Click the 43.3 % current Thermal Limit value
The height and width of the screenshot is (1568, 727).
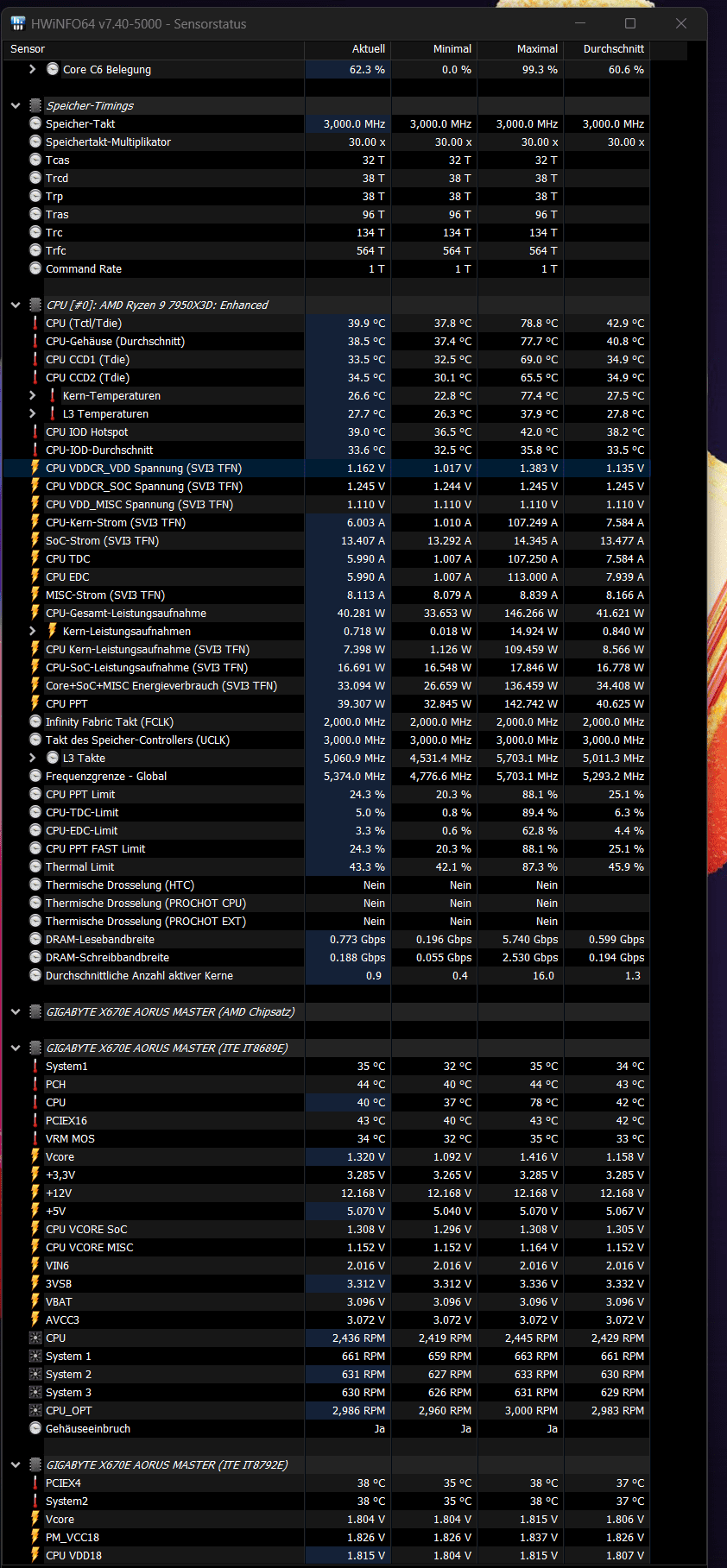[367, 866]
